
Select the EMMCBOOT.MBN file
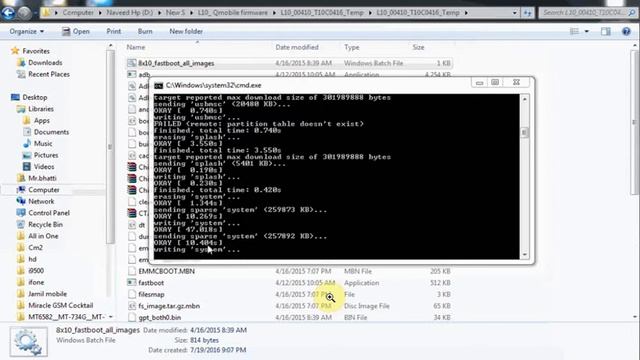click(166, 271)
